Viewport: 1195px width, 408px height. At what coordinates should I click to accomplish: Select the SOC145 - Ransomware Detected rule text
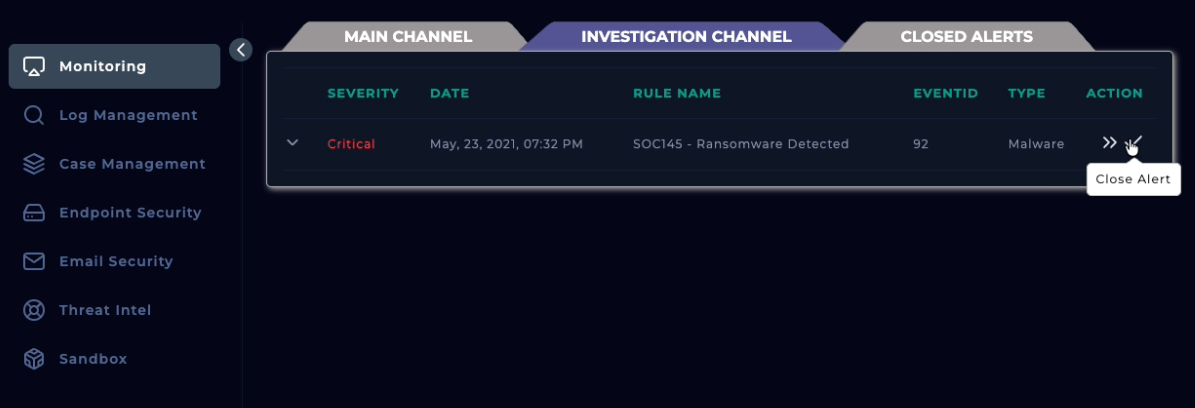tap(740, 144)
